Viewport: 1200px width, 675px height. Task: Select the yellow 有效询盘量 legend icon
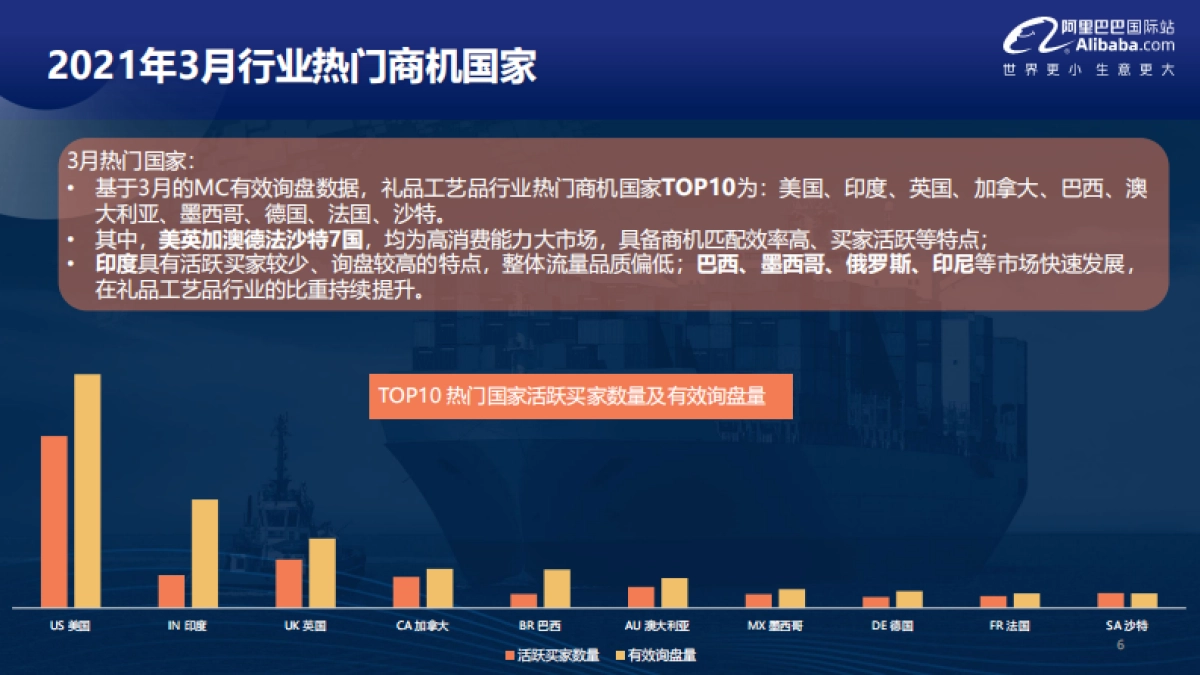click(621, 655)
